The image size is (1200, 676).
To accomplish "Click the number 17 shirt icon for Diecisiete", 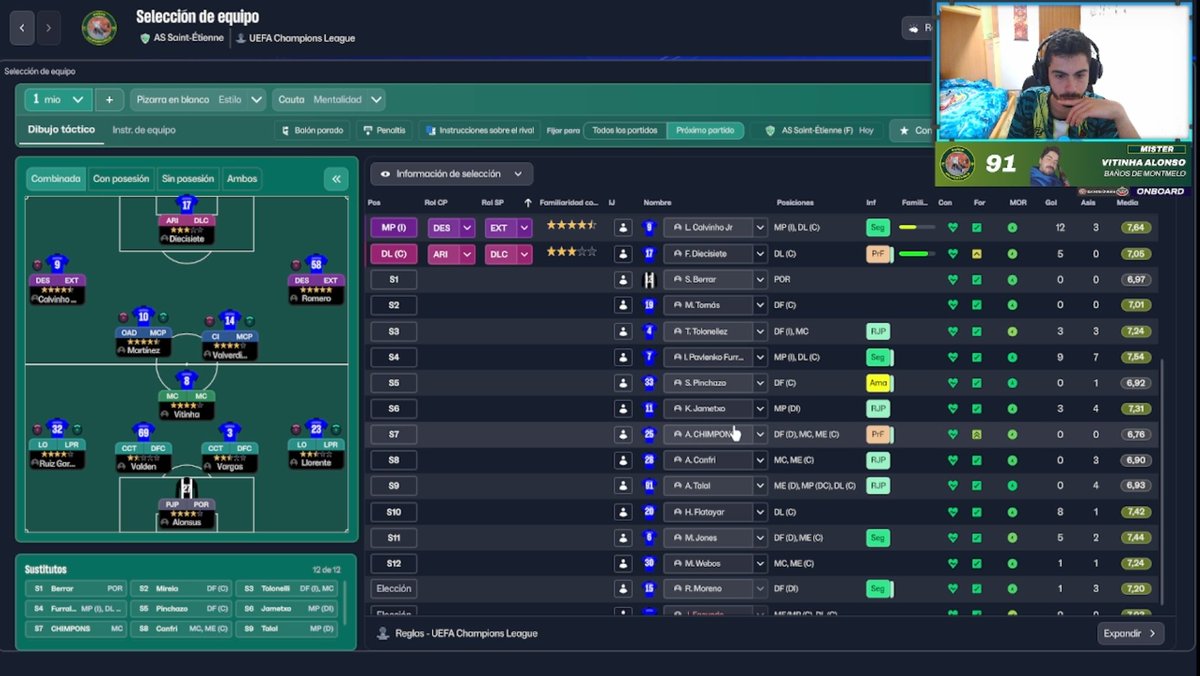I will 649,254.
